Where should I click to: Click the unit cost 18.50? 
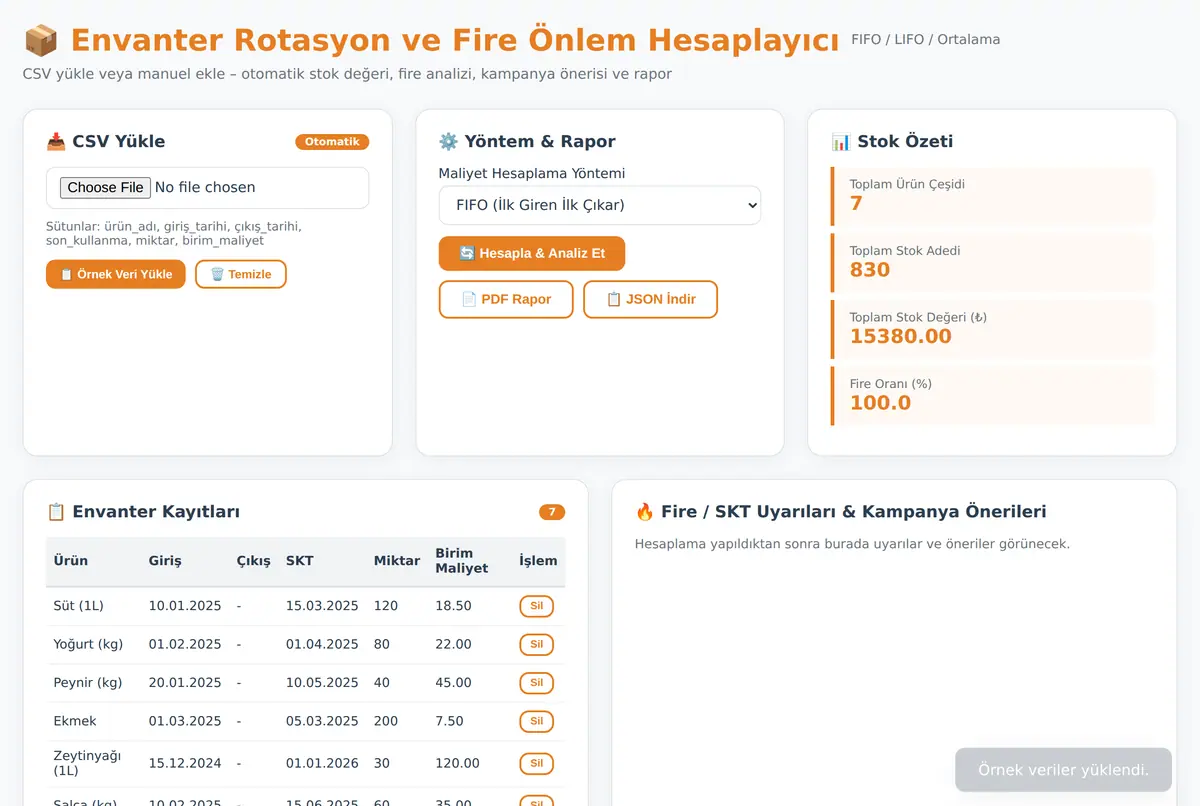click(453, 606)
